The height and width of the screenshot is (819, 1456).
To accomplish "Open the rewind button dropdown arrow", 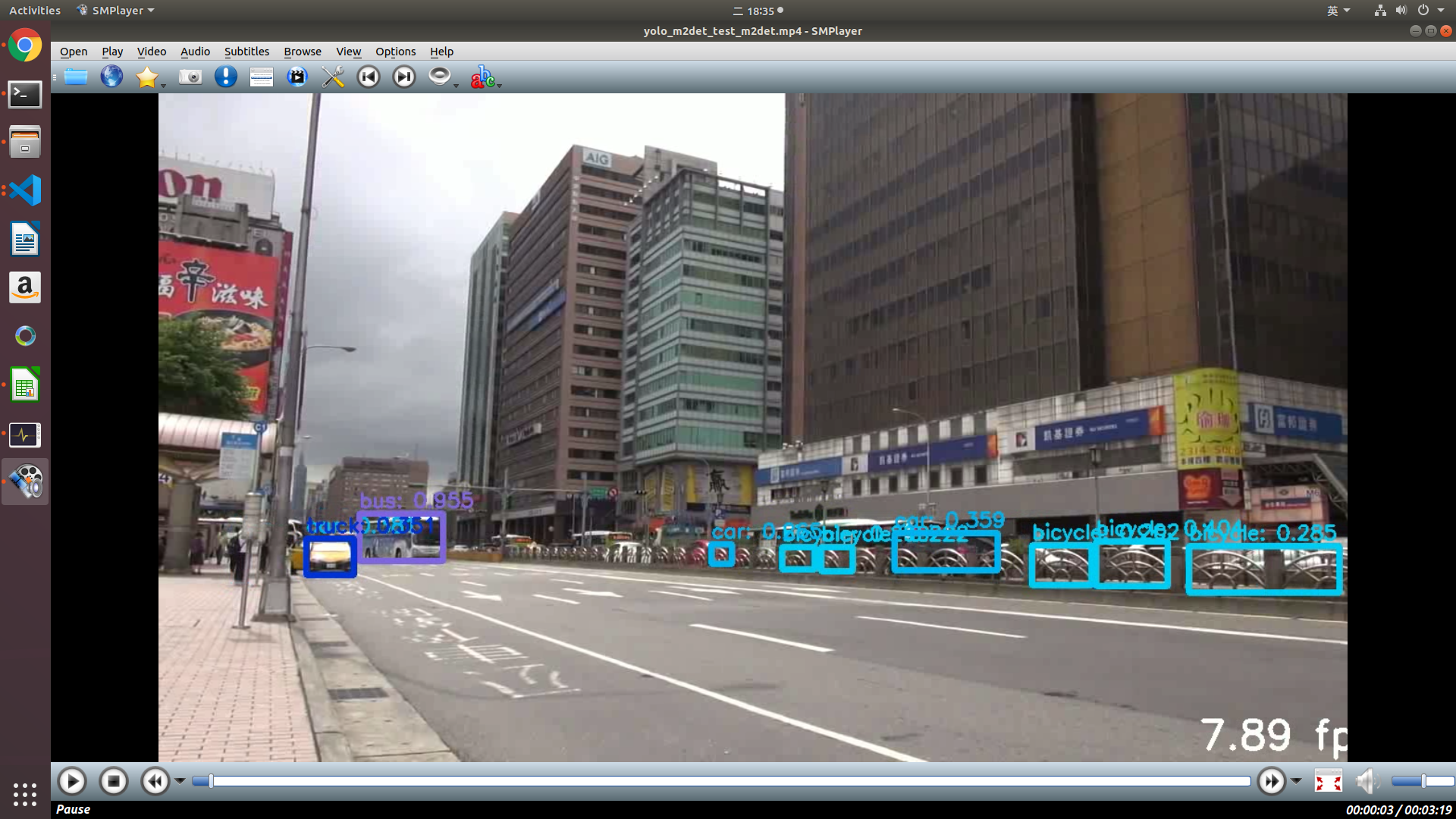I will tap(180, 781).
